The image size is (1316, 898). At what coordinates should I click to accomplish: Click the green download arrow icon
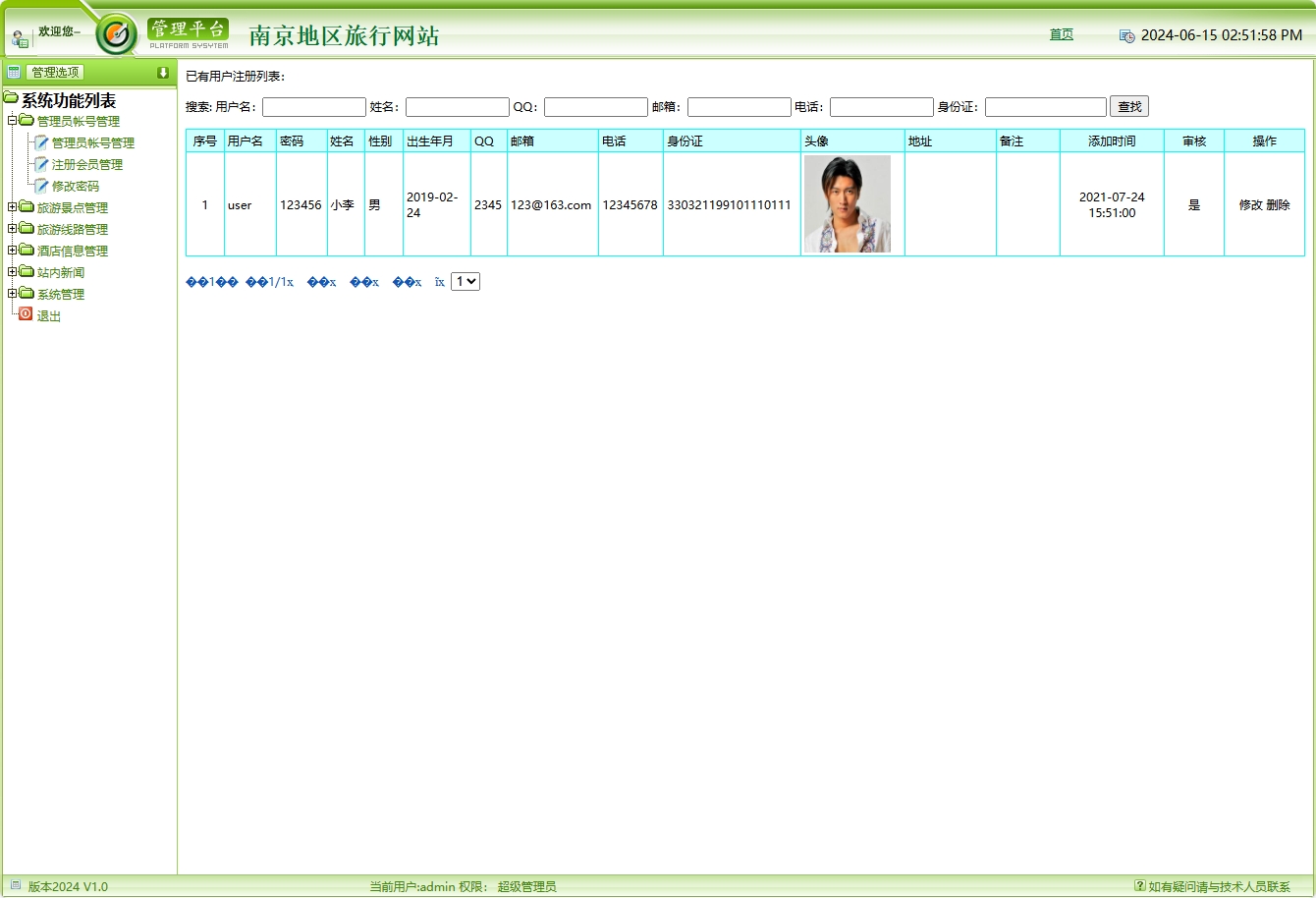click(x=163, y=73)
